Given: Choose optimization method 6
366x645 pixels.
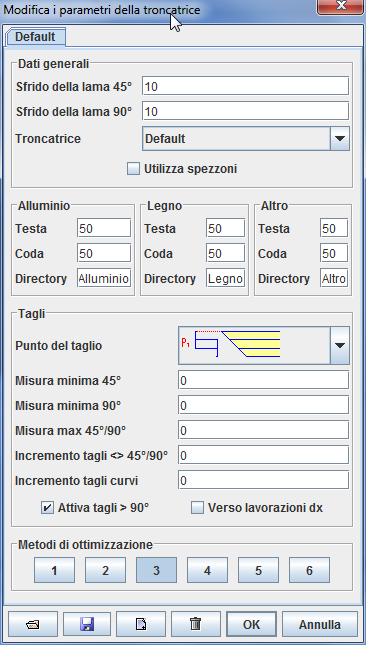Looking at the screenshot, I should (x=309, y=571).
